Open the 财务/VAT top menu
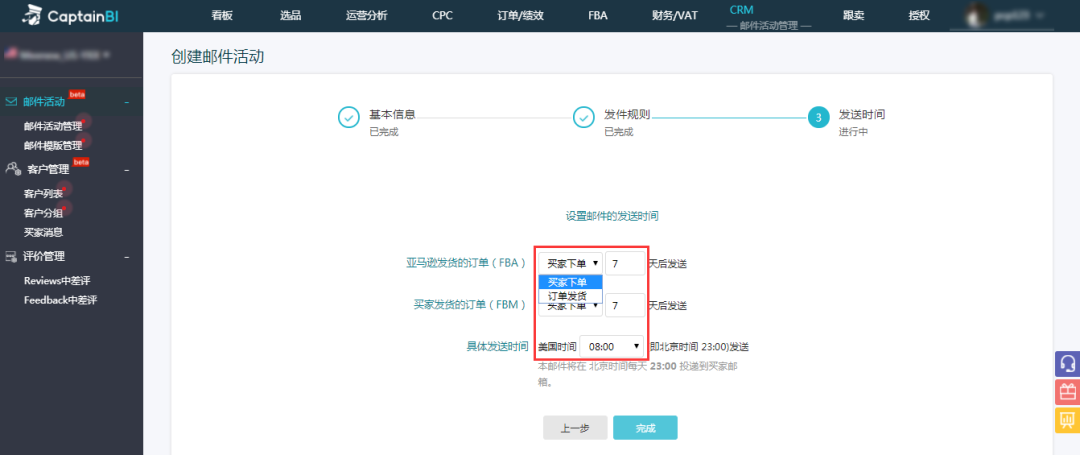Screen dimensions: 1080x455 point(674,15)
